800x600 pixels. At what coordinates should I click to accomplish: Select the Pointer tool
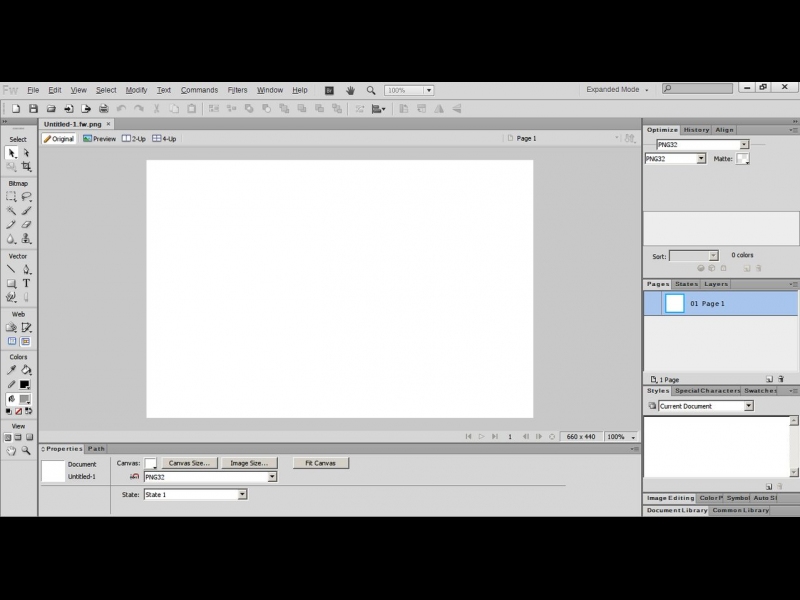click(11, 153)
